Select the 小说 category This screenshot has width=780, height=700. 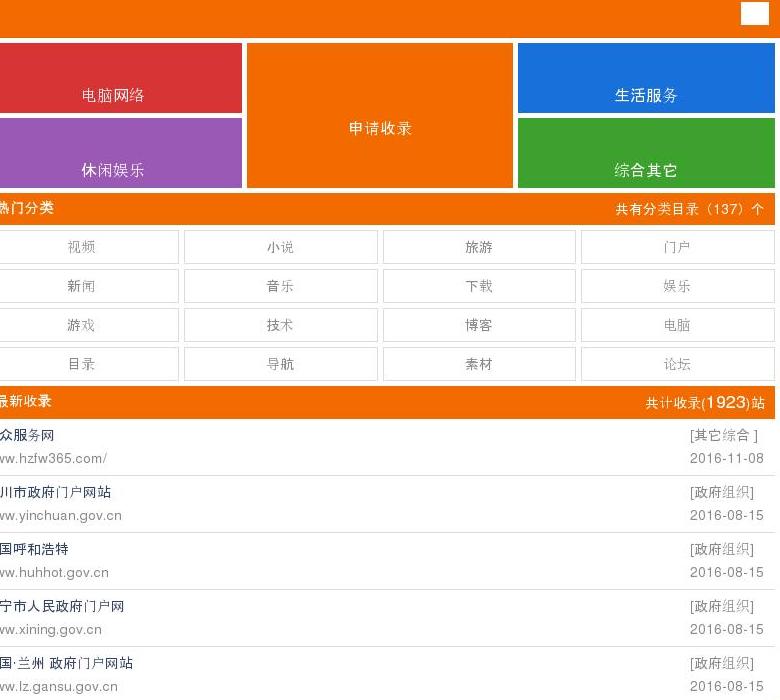coord(281,247)
